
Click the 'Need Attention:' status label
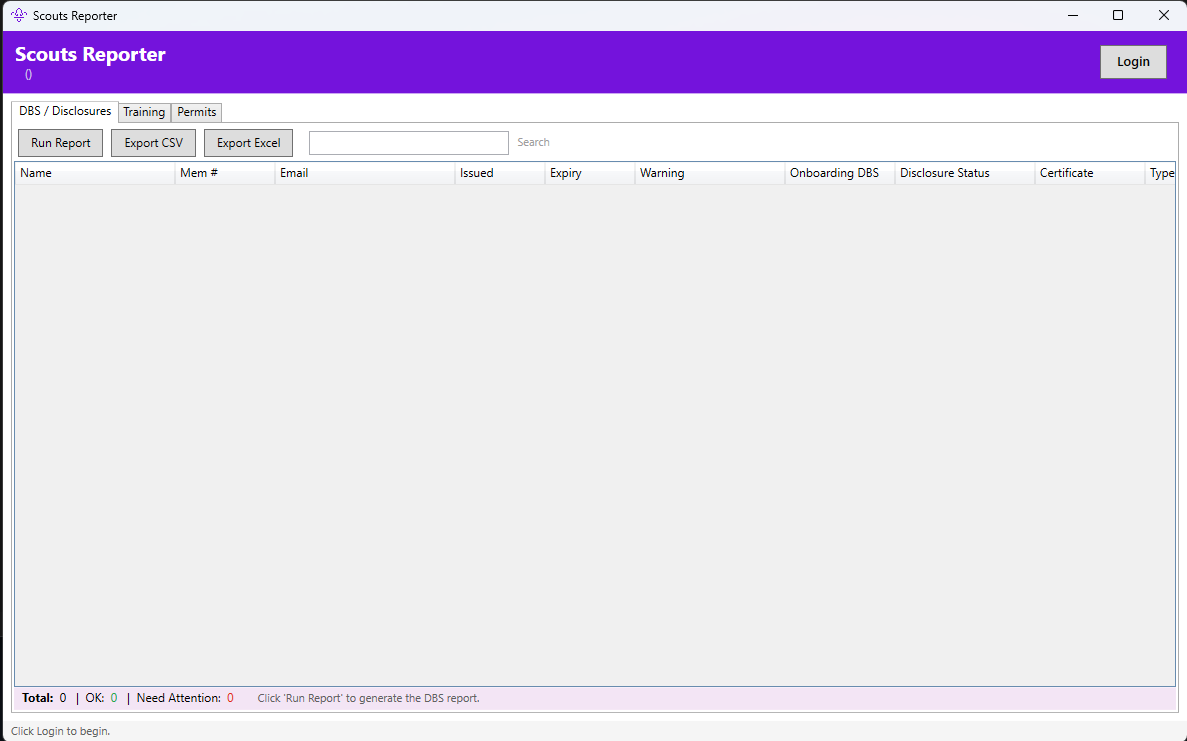(179, 698)
